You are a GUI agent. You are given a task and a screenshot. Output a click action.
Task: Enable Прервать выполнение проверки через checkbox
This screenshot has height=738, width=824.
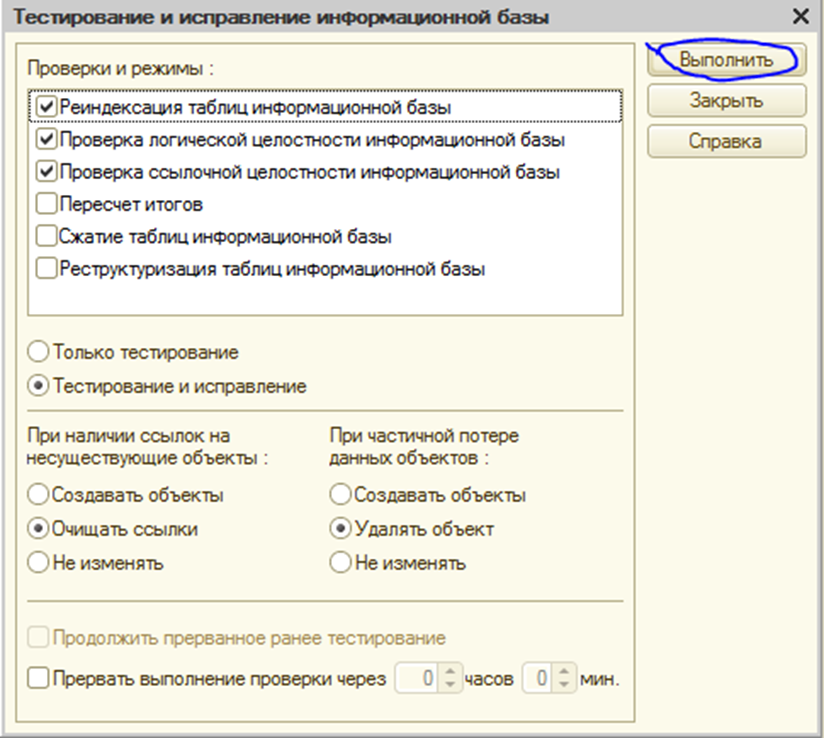38,679
